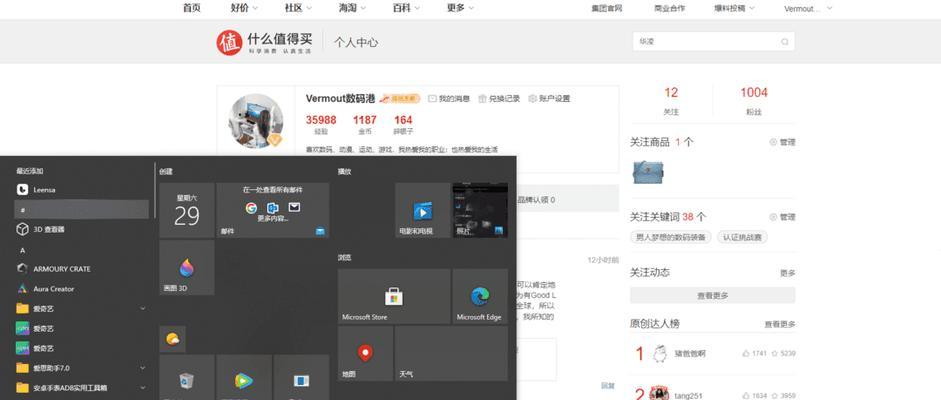Screen dimensions: 941x400
Task: Click 管理 next to 关注商品
Action: click(783, 142)
